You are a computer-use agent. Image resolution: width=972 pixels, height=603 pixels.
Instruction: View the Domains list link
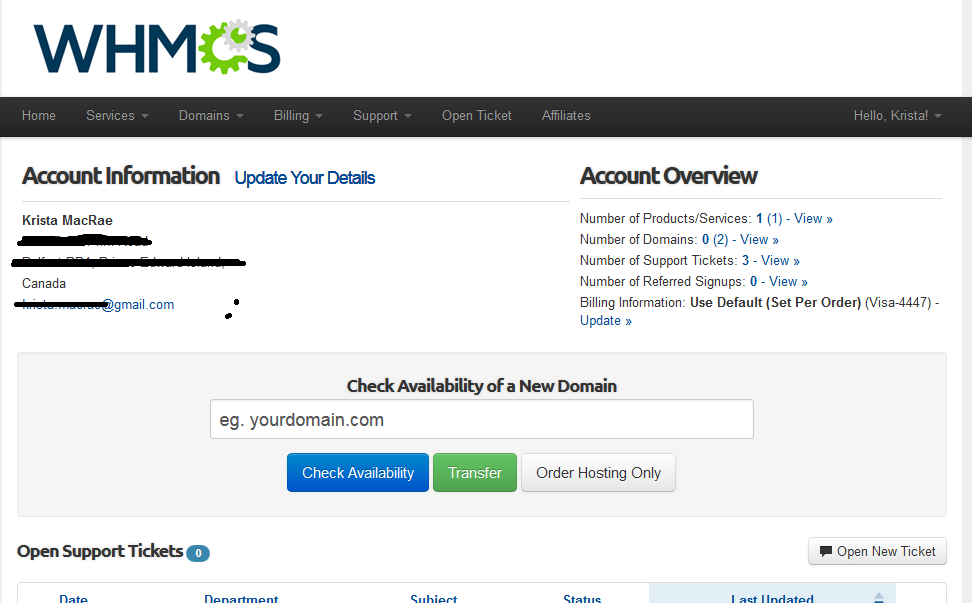pos(758,240)
